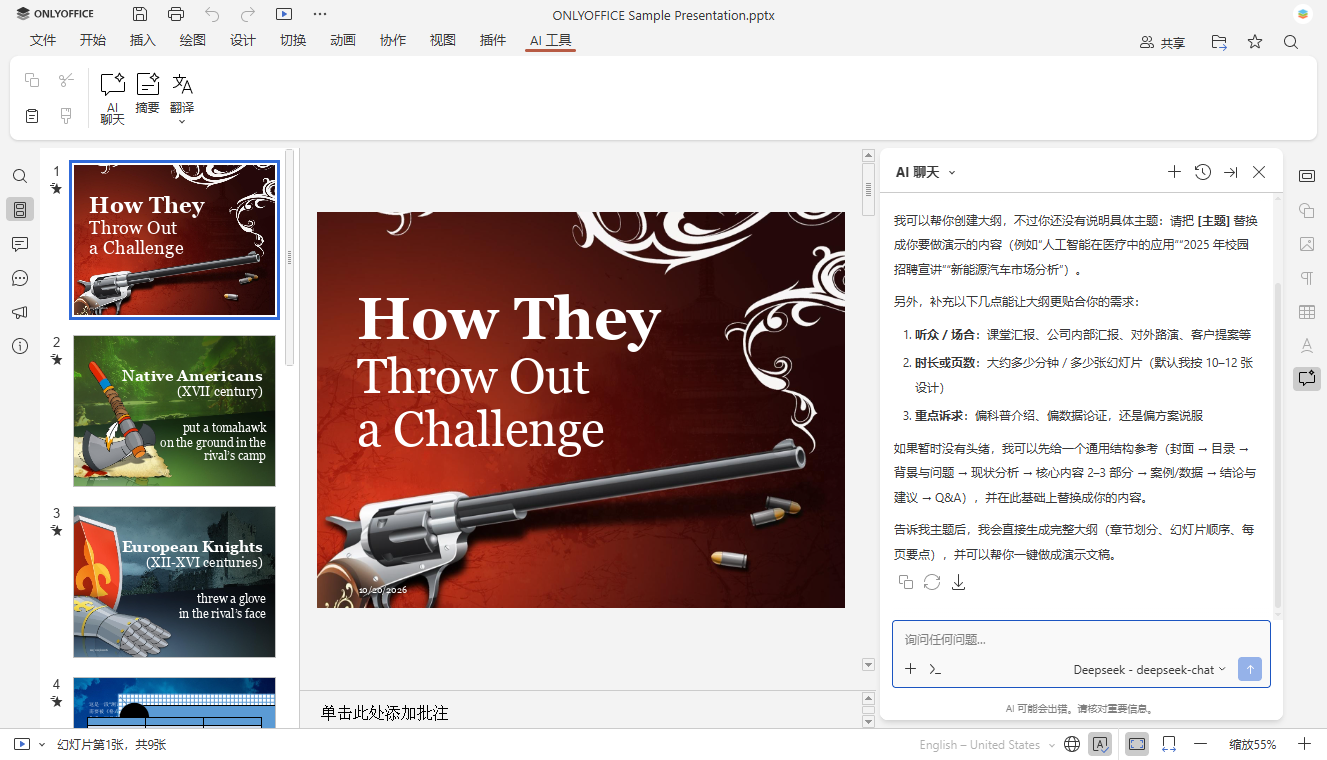Collapse the AI chat panel with the arrow icon
This screenshot has width=1327, height=760.
pos(1231,172)
